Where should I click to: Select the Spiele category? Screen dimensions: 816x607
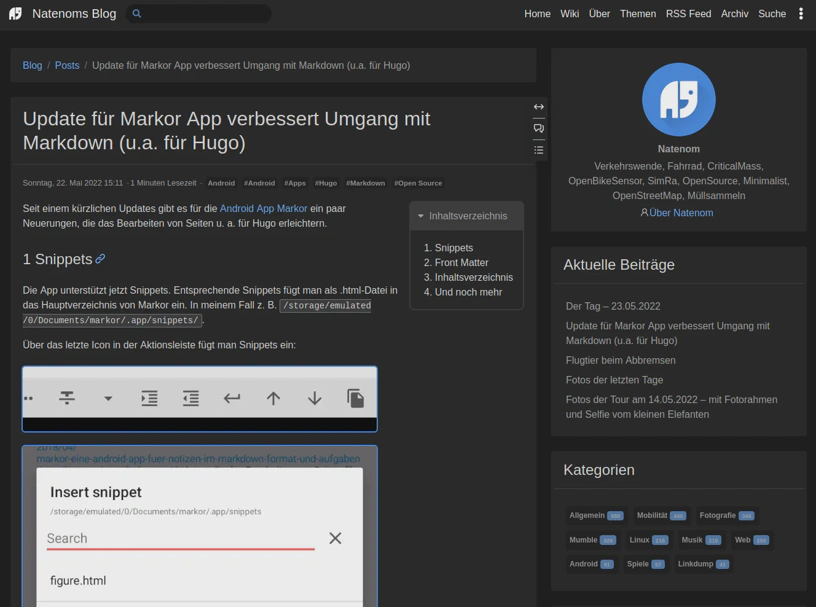(x=646, y=564)
